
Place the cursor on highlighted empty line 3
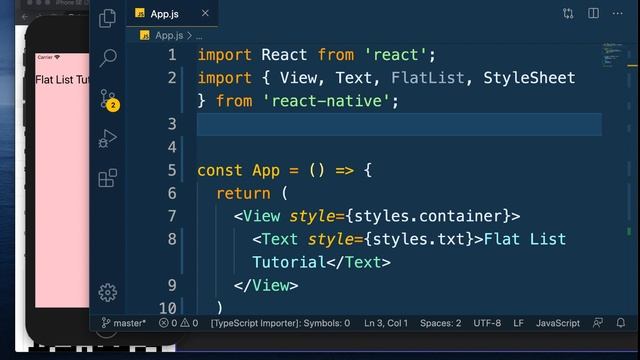pyautogui.click(x=399, y=124)
